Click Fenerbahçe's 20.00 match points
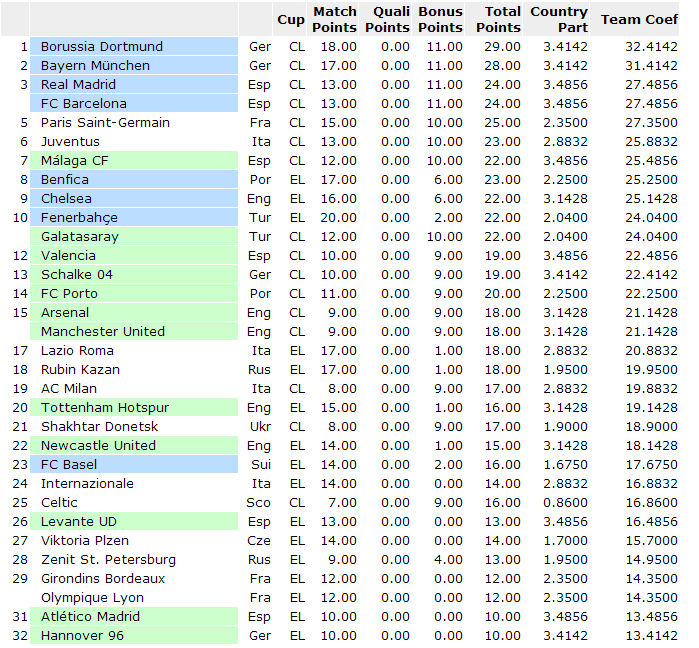The width and height of the screenshot is (699, 648). [x=338, y=217]
